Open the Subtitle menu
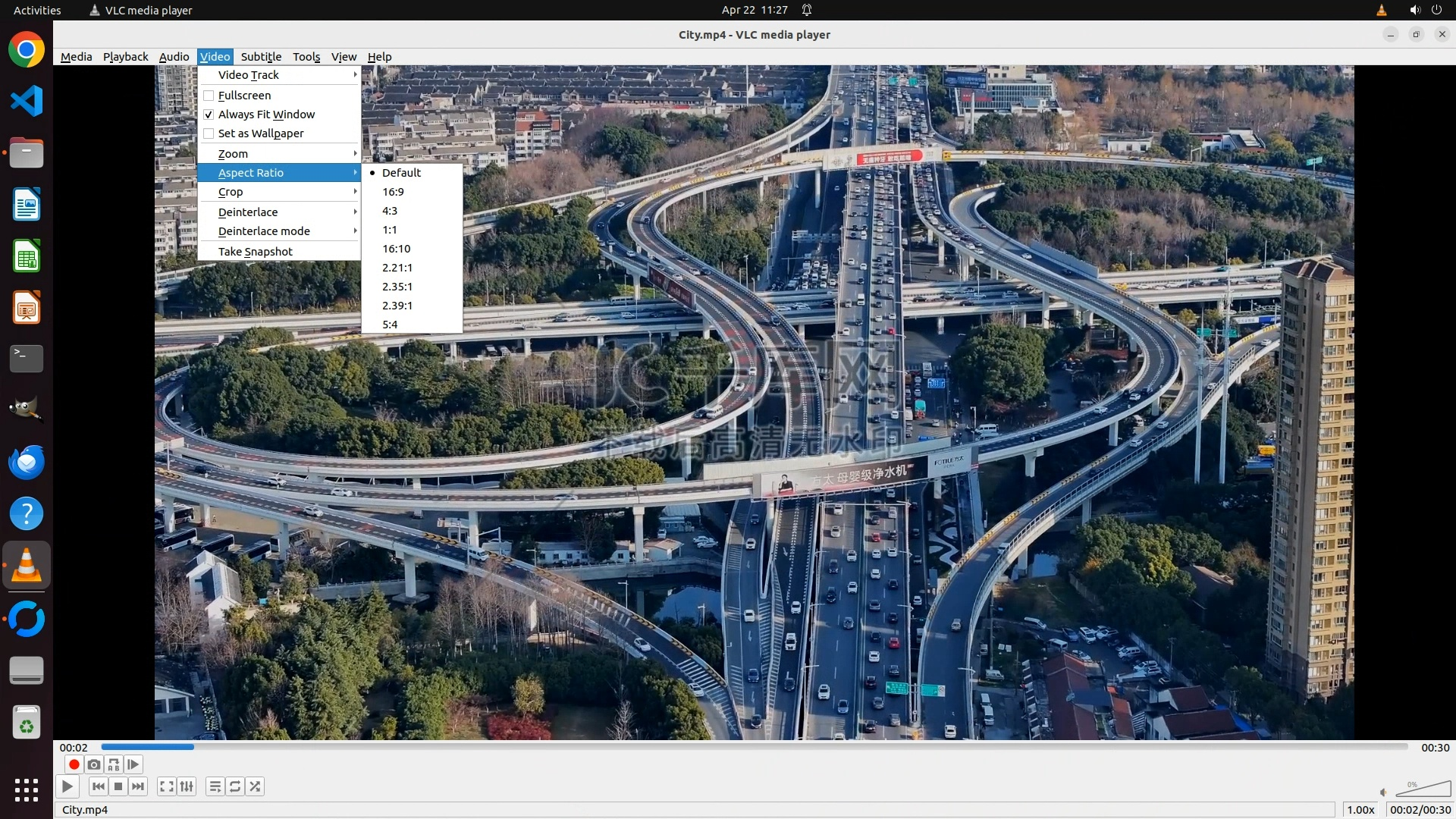This screenshot has height=819, width=1456. [261, 57]
